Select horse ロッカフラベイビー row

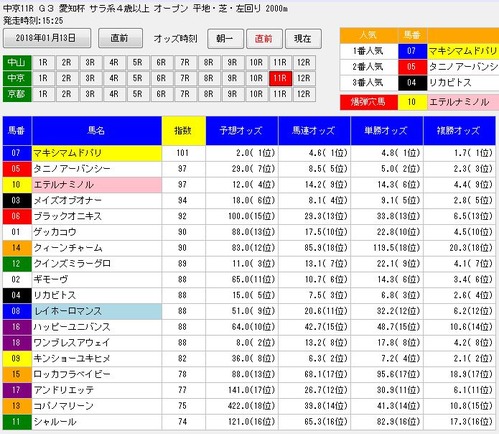coord(249,374)
